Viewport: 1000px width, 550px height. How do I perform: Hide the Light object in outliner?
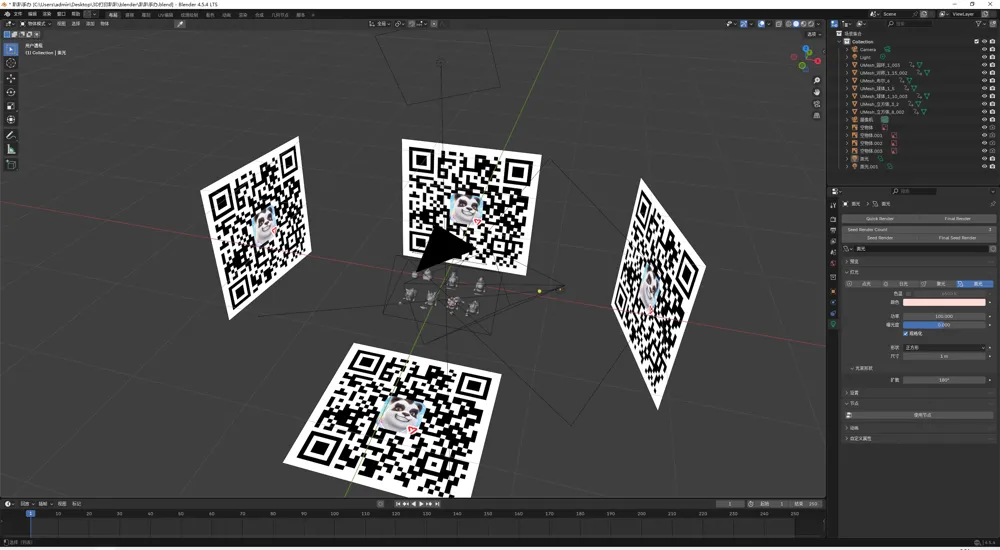[x=984, y=57]
